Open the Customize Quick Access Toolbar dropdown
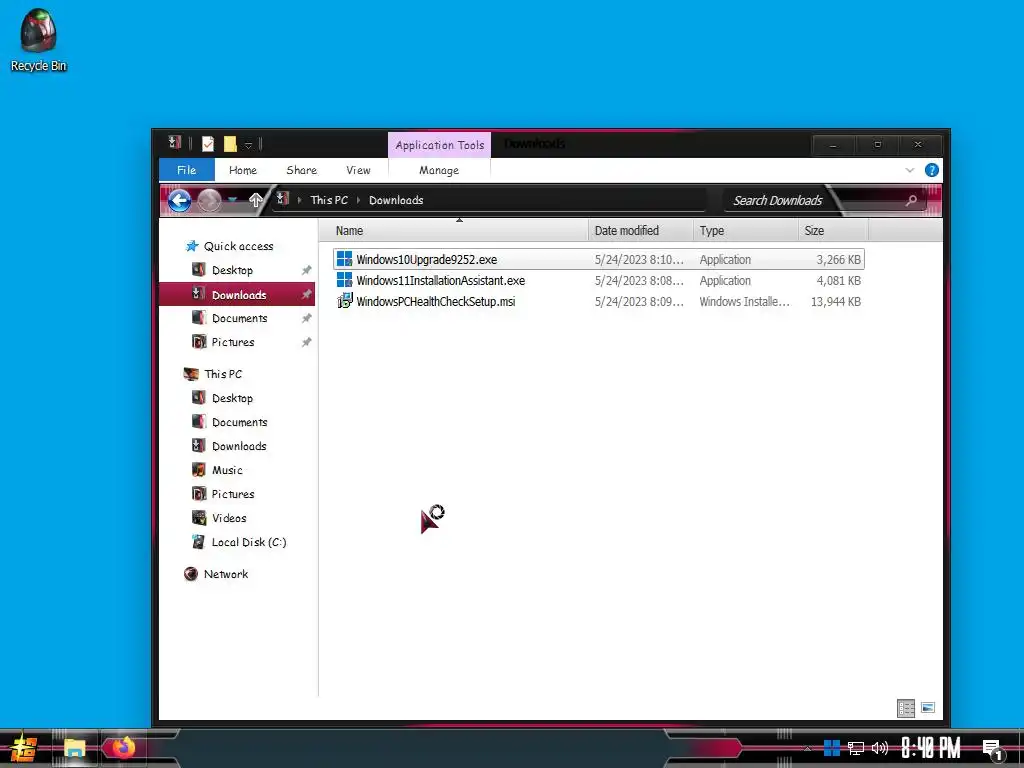 [248, 145]
